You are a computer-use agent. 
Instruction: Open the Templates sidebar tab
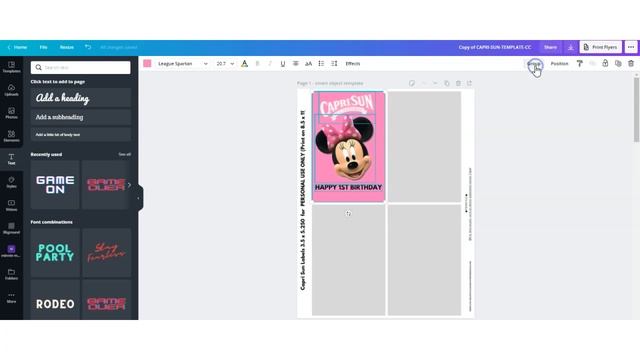tap(11, 67)
